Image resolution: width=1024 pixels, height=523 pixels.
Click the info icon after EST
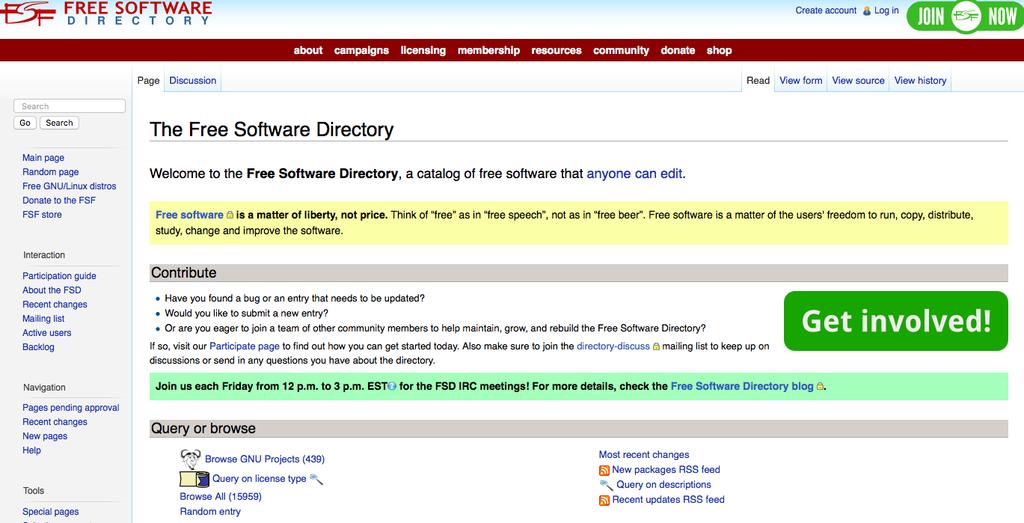(392, 387)
